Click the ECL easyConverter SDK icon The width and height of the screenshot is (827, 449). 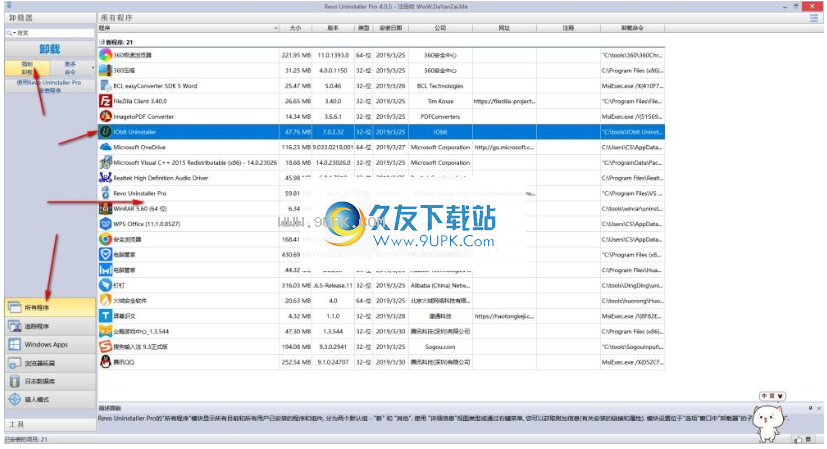pos(105,85)
